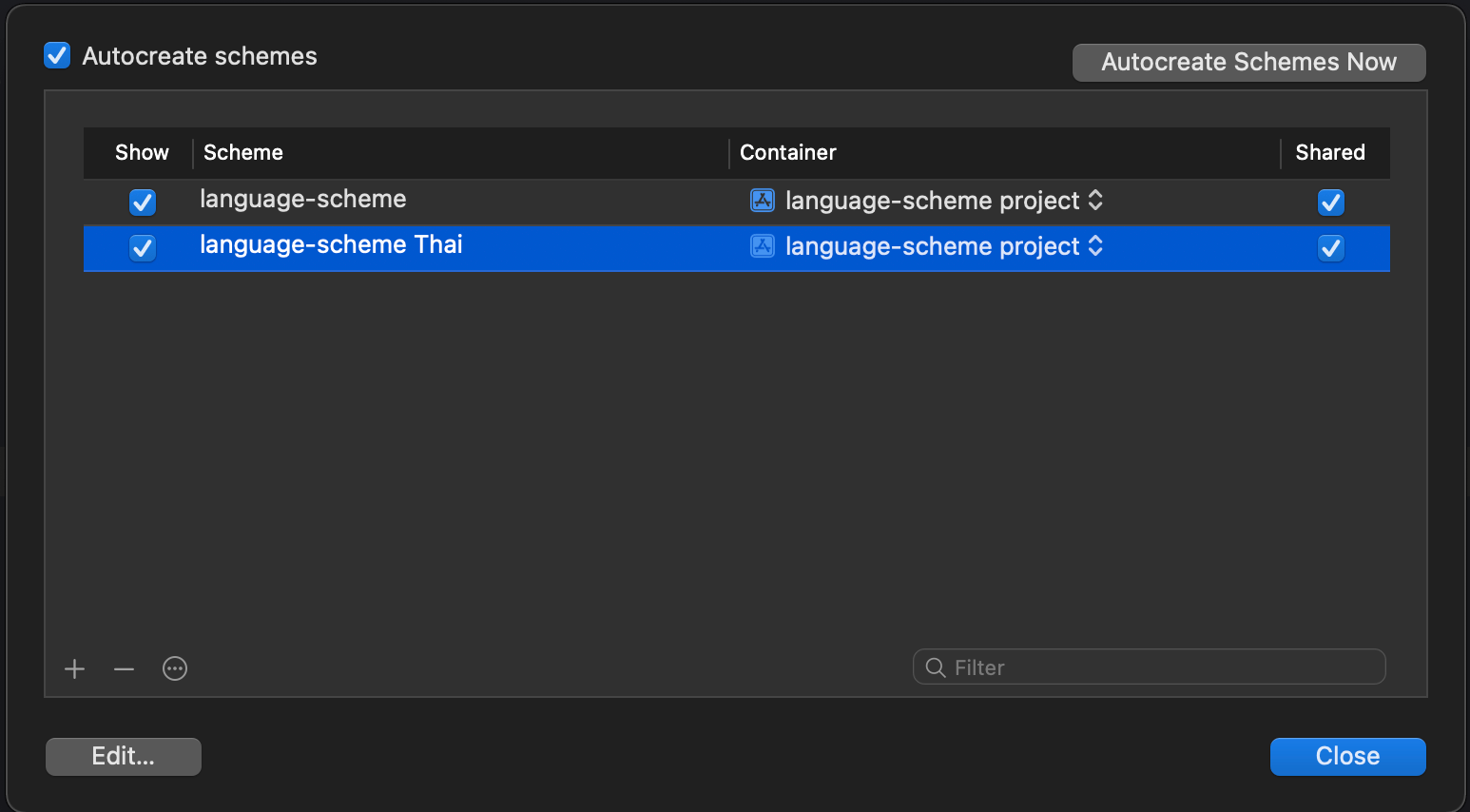Uncheck Show for language-scheme Thai
The width and height of the screenshot is (1470, 812).
click(143, 248)
